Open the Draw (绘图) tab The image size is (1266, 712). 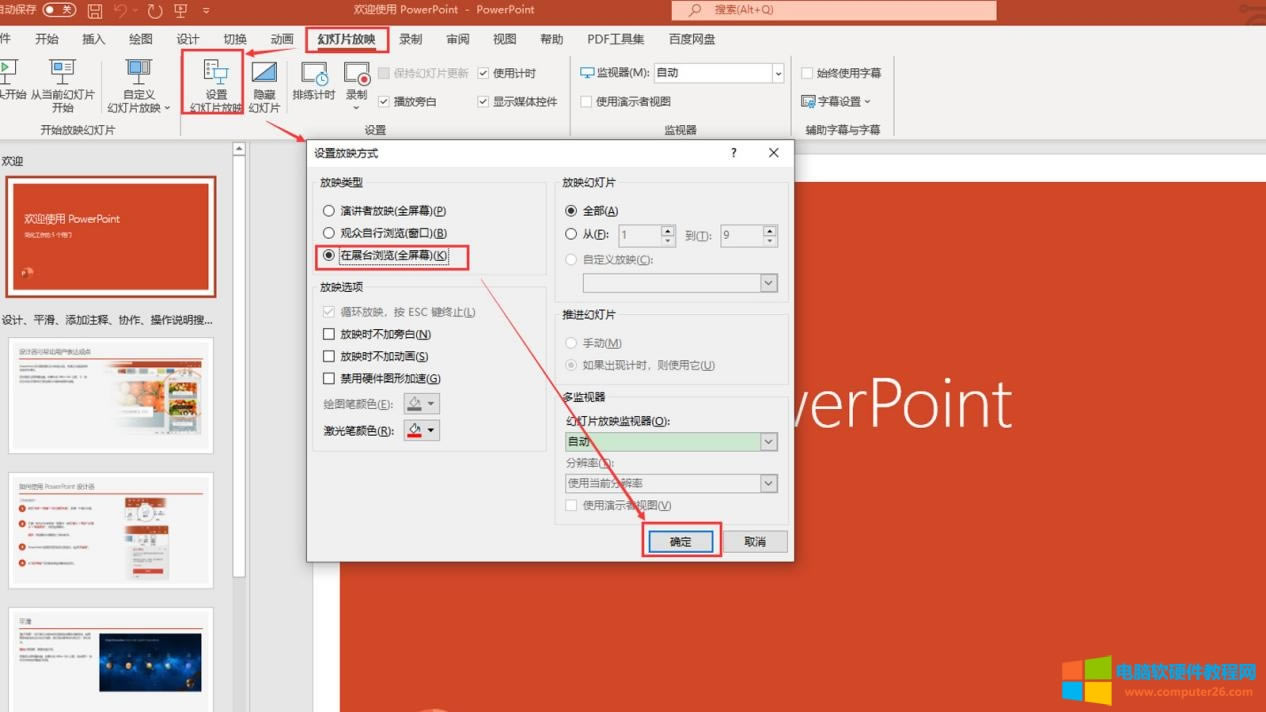click(140, 39)
